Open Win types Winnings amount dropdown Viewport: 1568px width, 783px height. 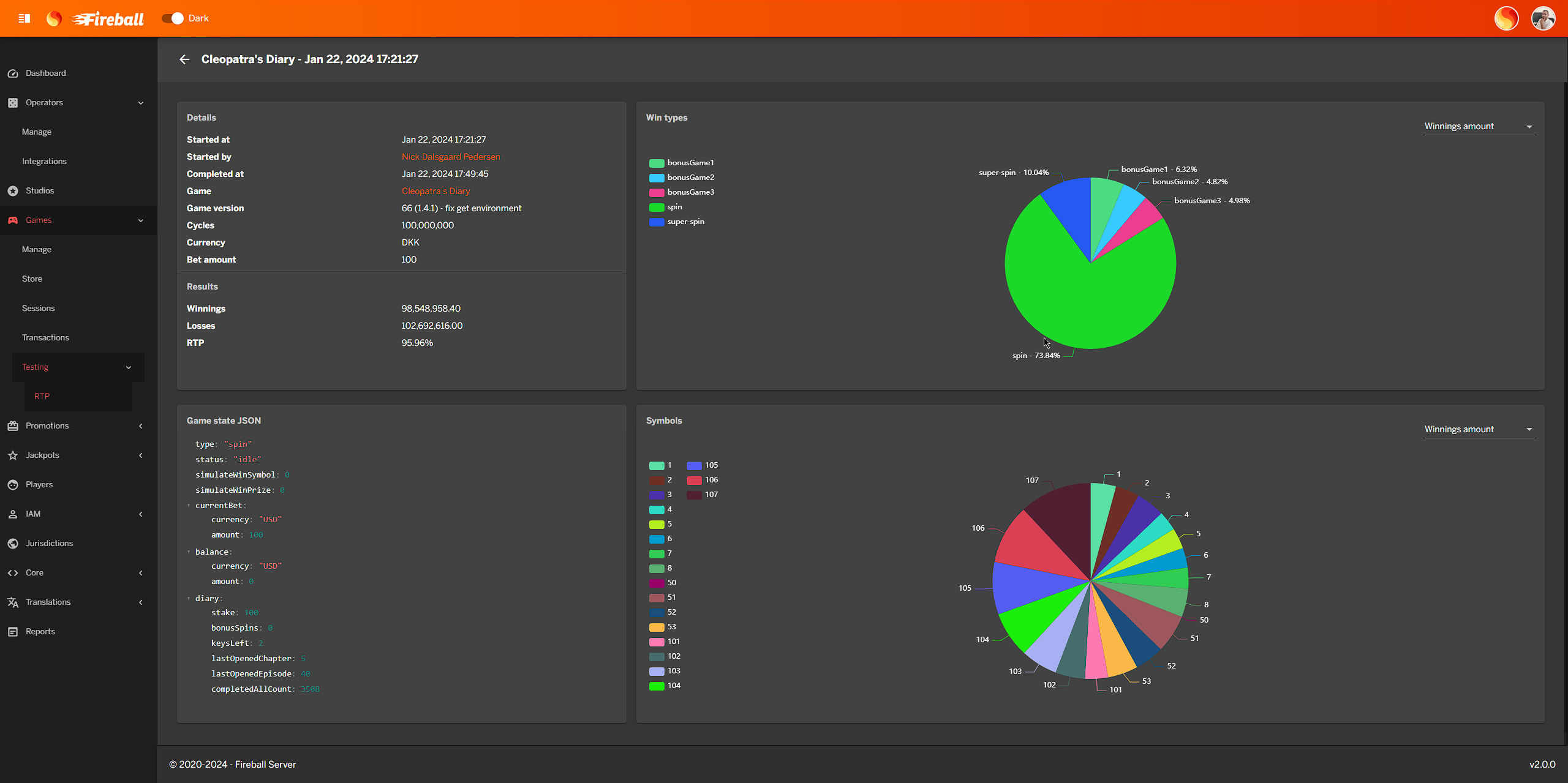[1479, 127]
